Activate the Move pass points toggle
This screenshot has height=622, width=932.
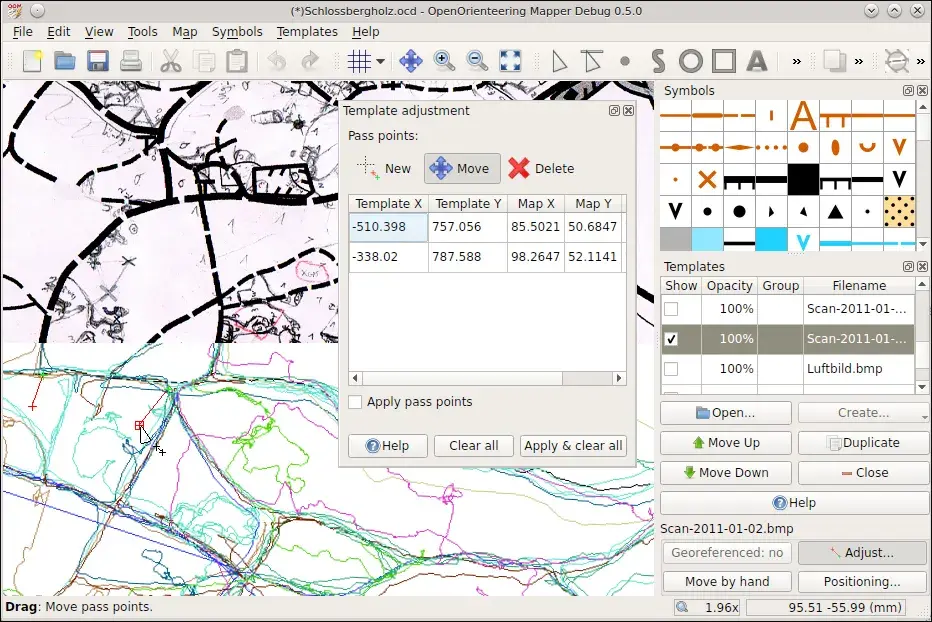tap(462, 168)
